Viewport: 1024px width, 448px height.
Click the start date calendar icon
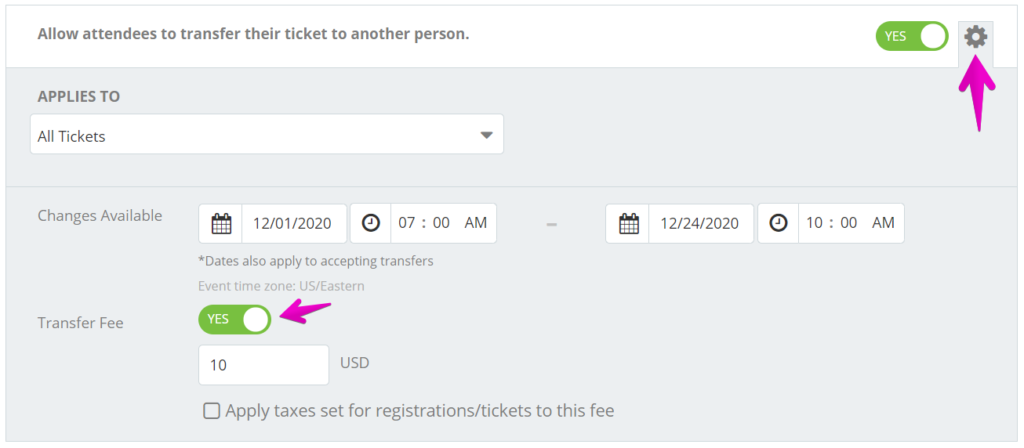coord(221,223)
